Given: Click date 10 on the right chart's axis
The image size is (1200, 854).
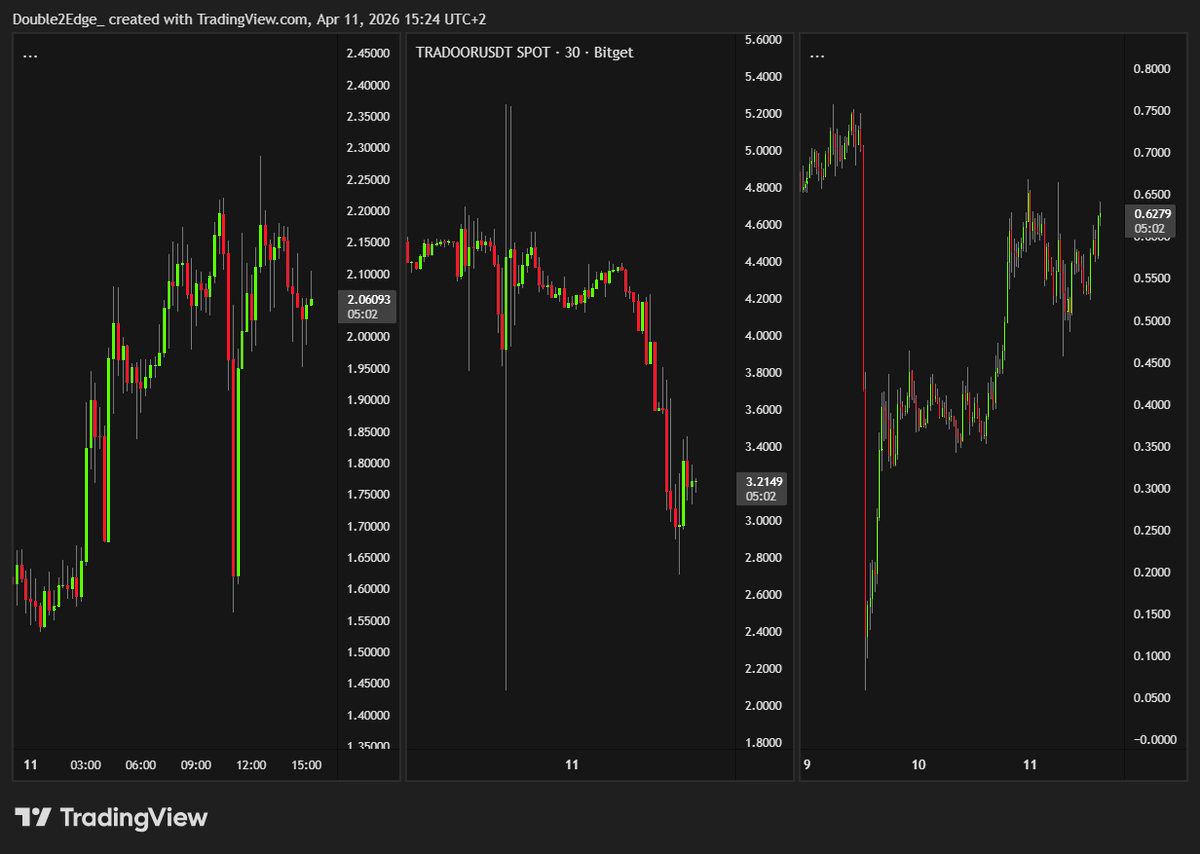Looking at the screenshot, I should [918, 765].
